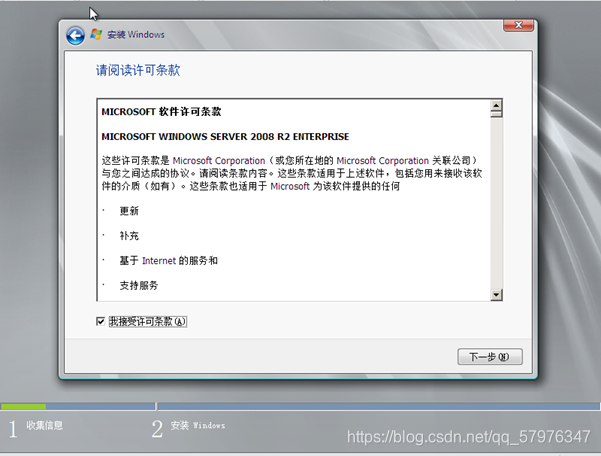Check the 我接受许可条款 checkbox
This screenshot has width=601, height=456.
coord(100,321)
